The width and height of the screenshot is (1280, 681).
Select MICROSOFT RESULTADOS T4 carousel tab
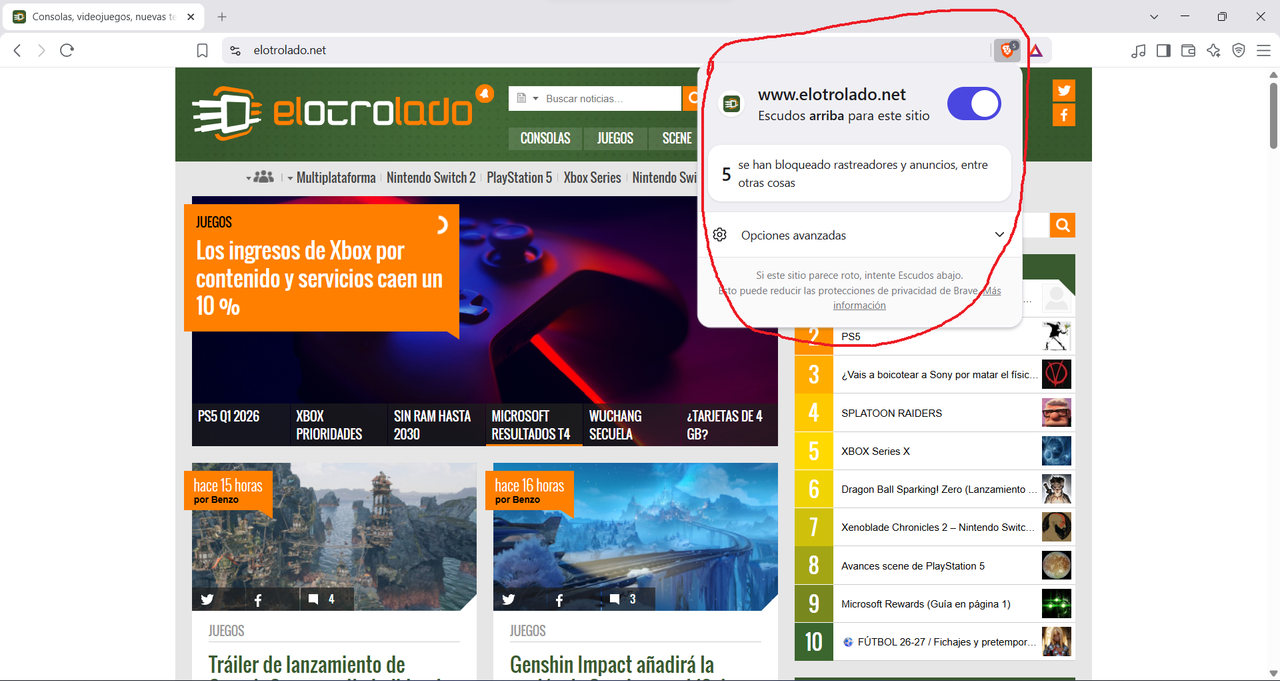pyautogui.click(x=533, y=425)
